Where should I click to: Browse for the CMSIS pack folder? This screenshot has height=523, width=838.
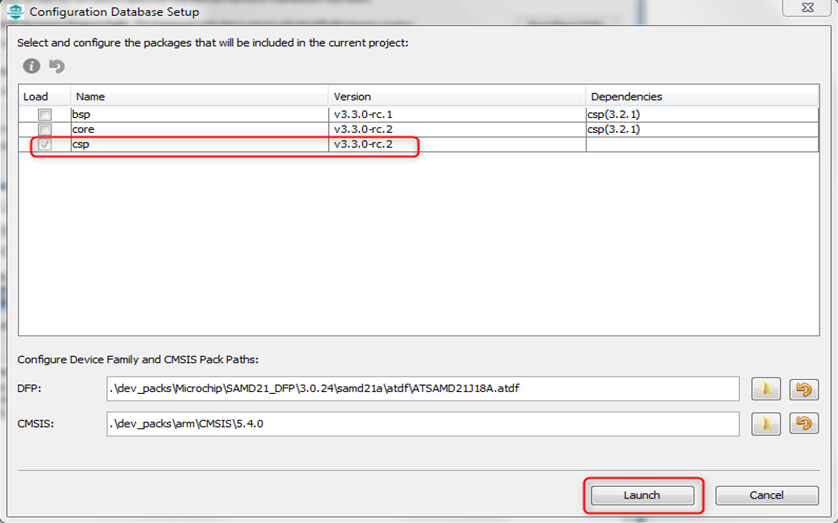click(765, 424)
